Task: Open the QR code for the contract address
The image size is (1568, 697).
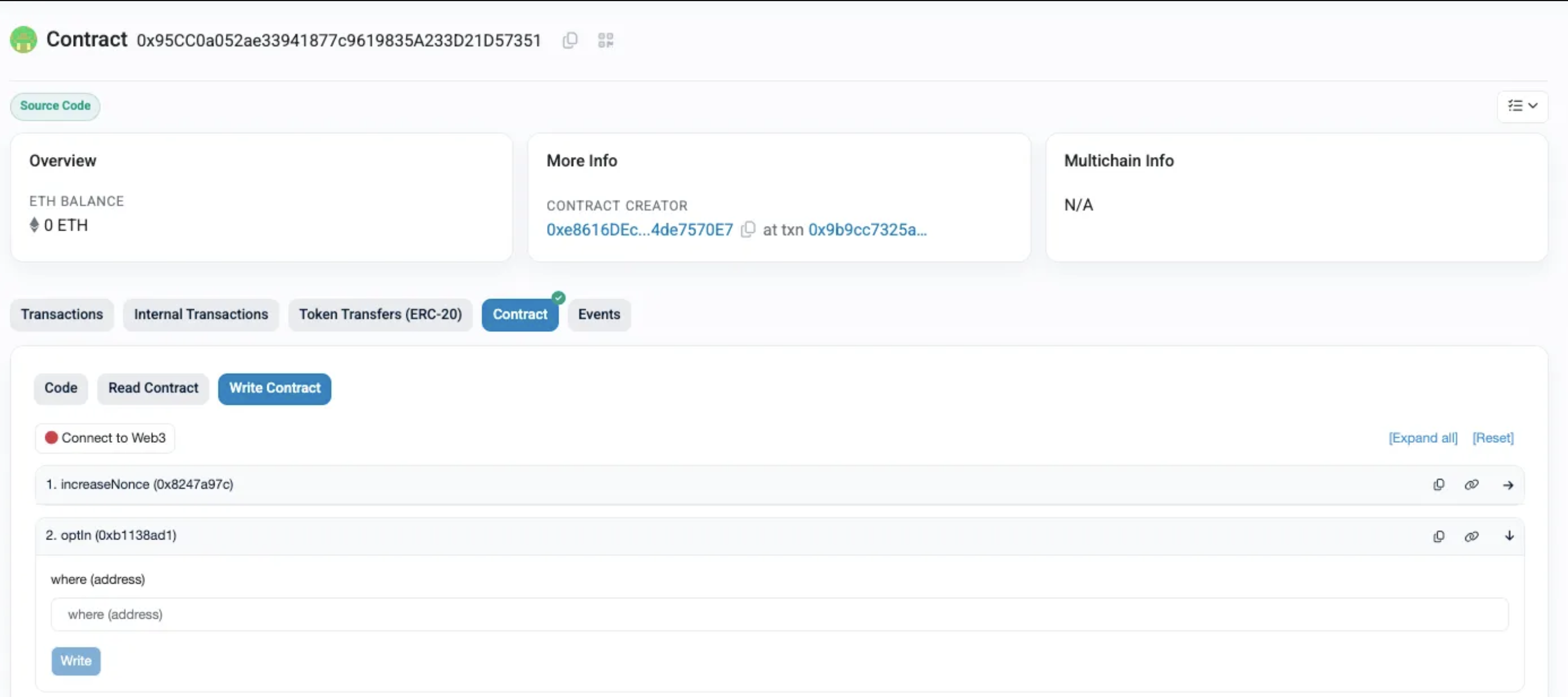Action: click(606, 40)
